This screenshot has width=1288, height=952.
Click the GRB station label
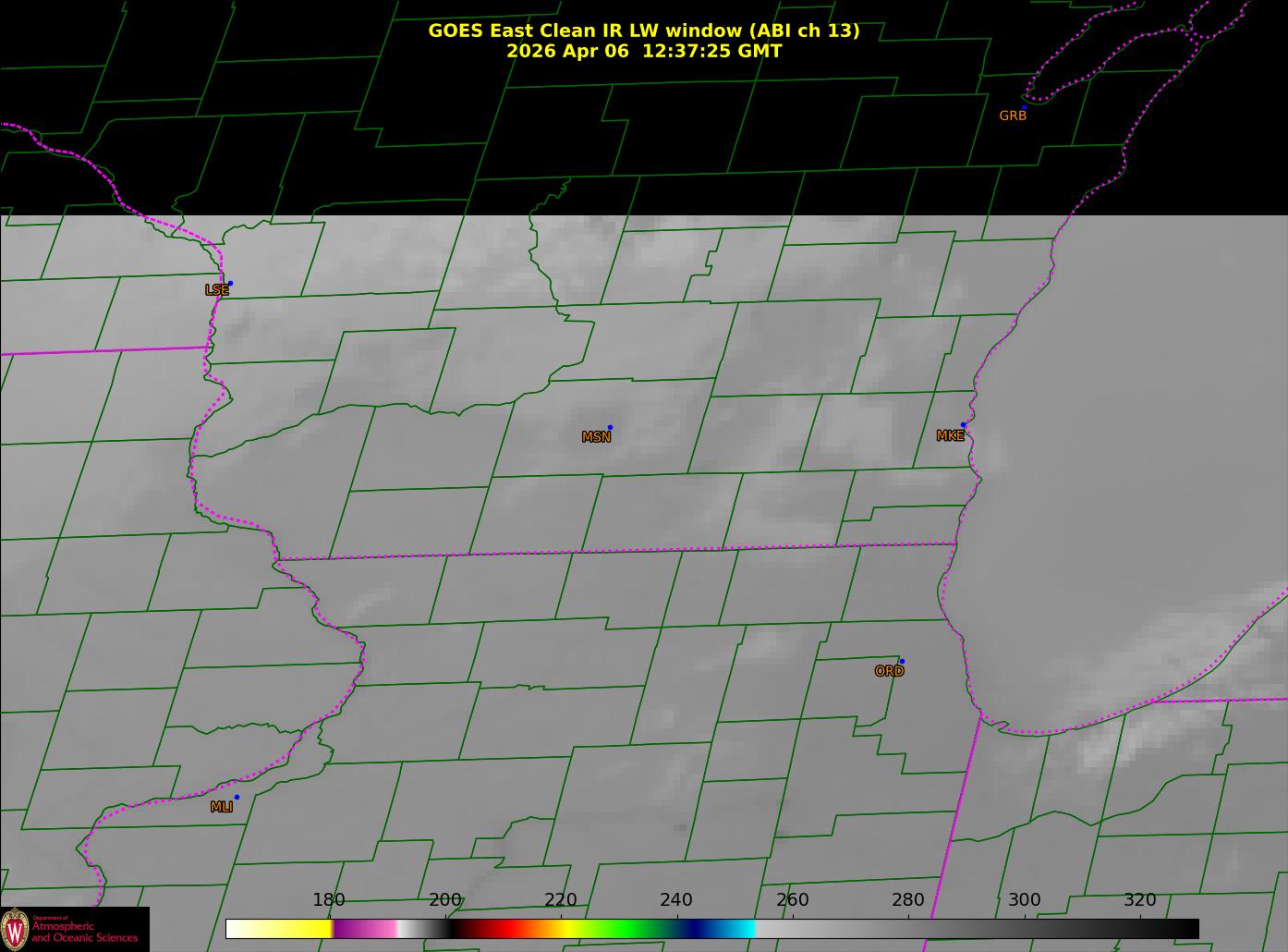coord(1013,116)
